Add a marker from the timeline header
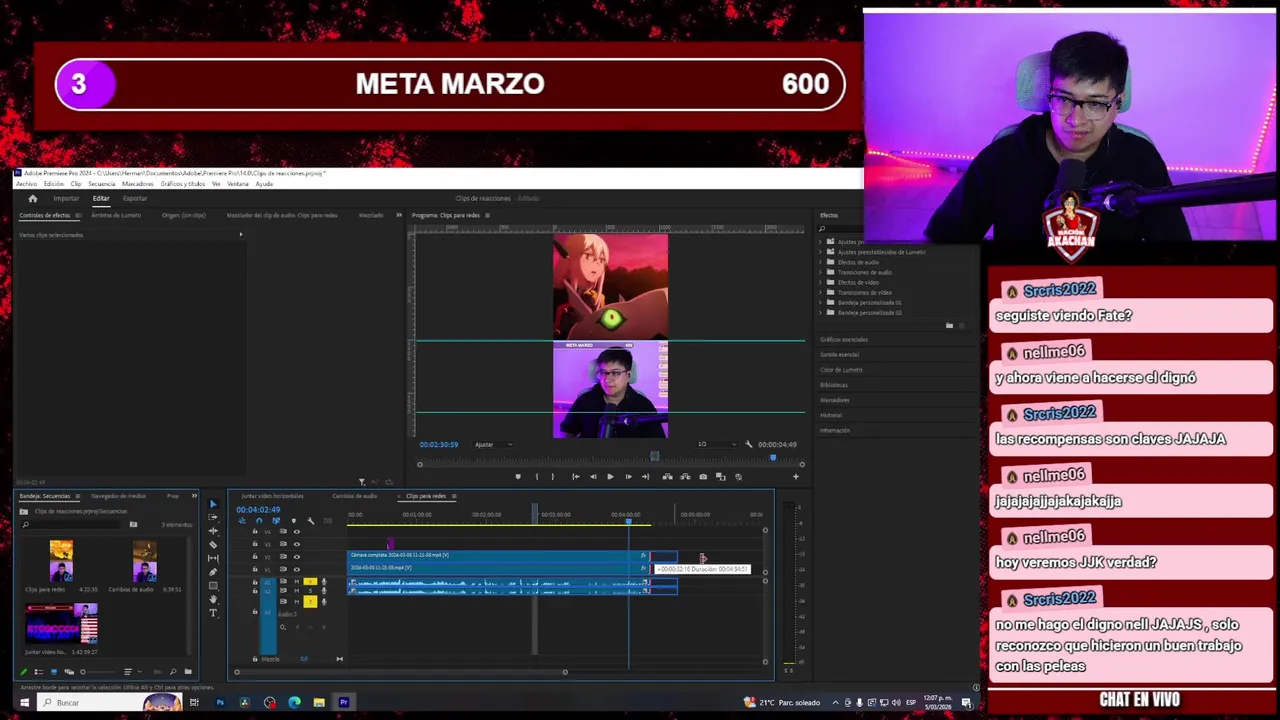The image size is (1280, 720). click(x=293, y=521)
